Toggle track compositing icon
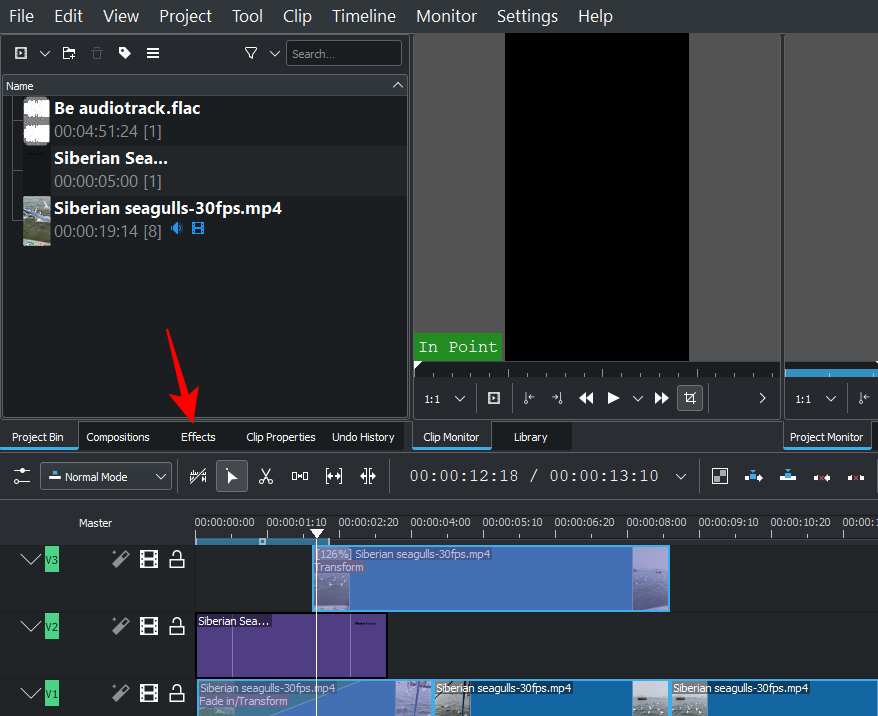The image size is (878, 716). pyautogui.click(x=198, y=476)
